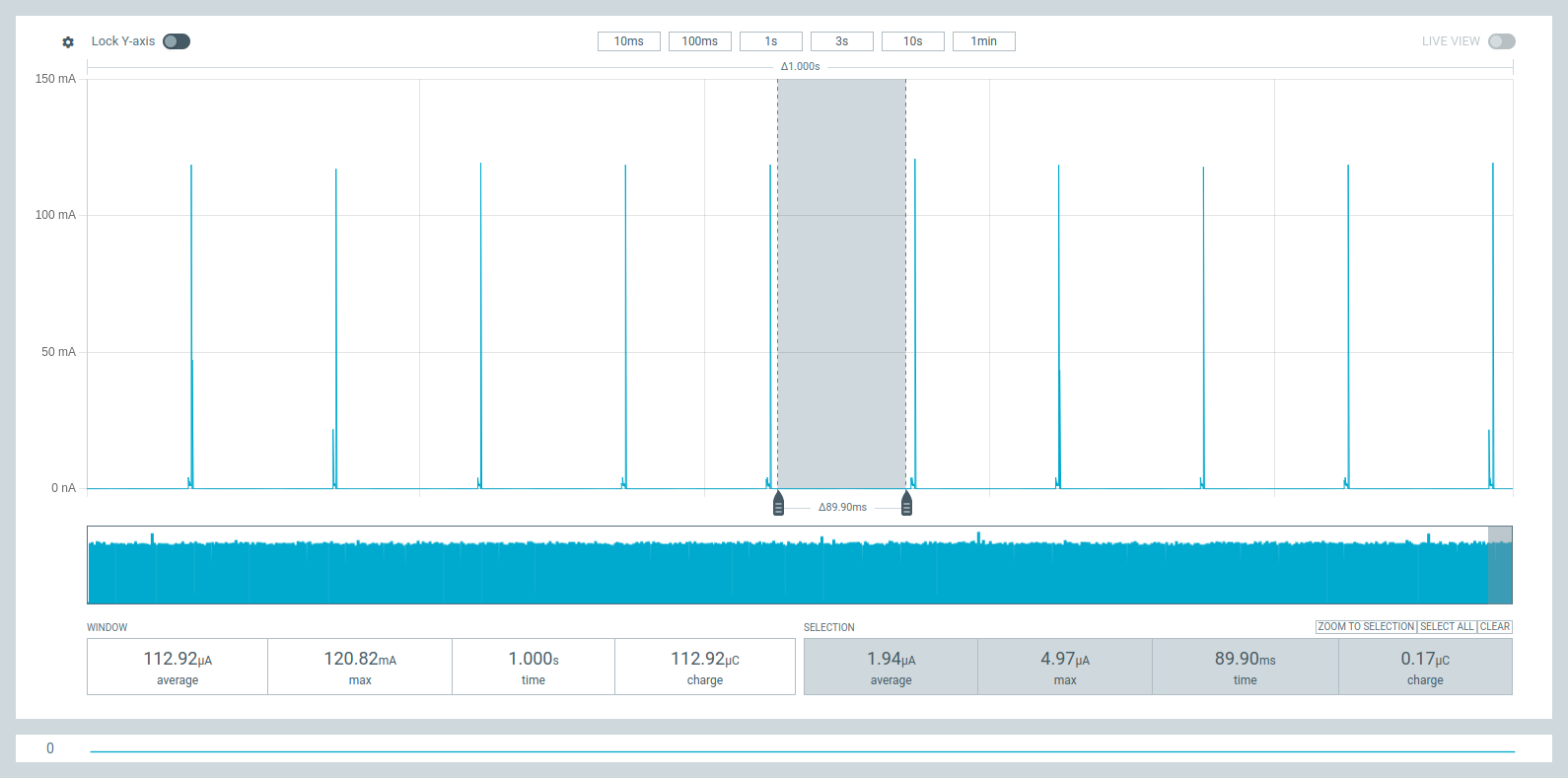Set time window to 10ms
1568x778 pixels.
pyautogui.click(x=629, y=41)
